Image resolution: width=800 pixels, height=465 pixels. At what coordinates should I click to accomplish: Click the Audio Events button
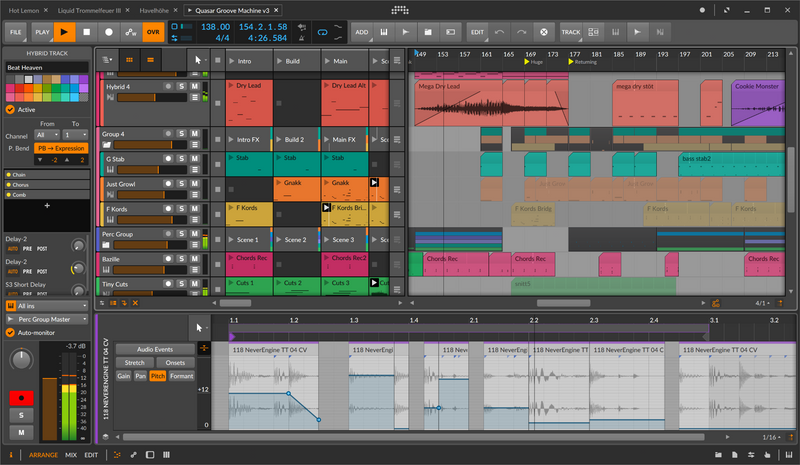click(x=155, y=350)
